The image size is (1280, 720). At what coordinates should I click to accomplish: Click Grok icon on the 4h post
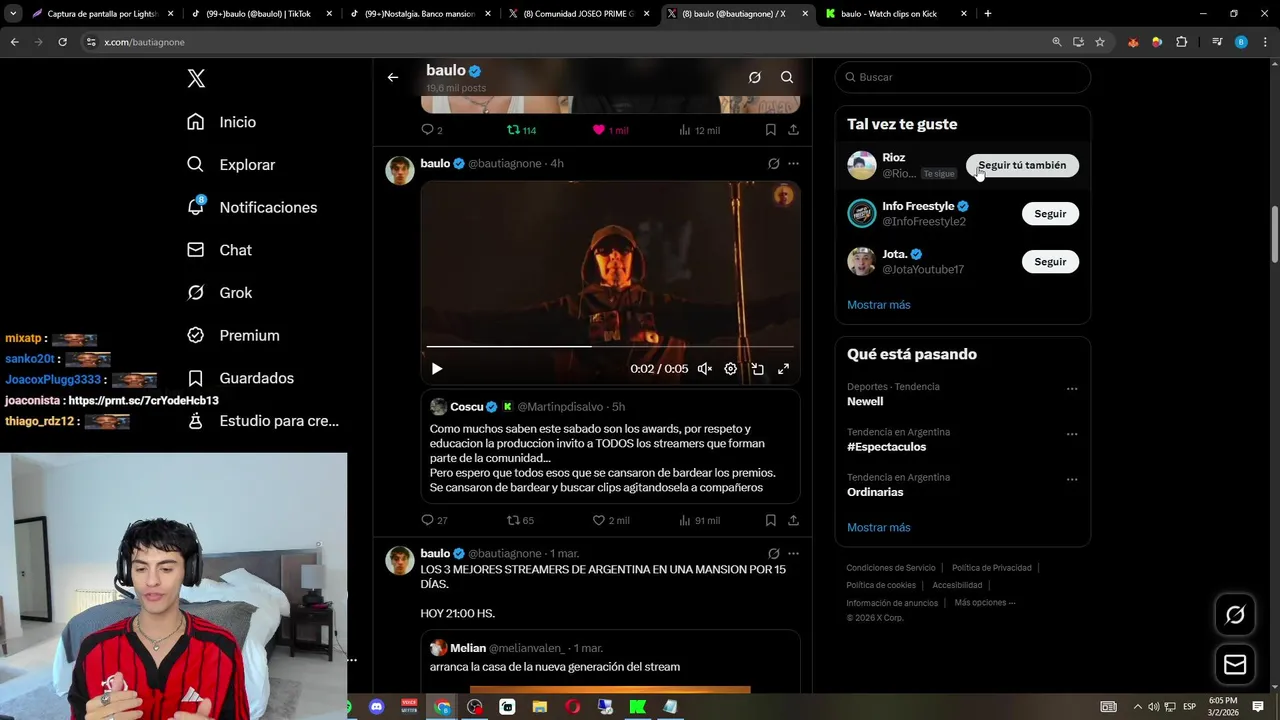pyautogui.click(x=773, y=163)
